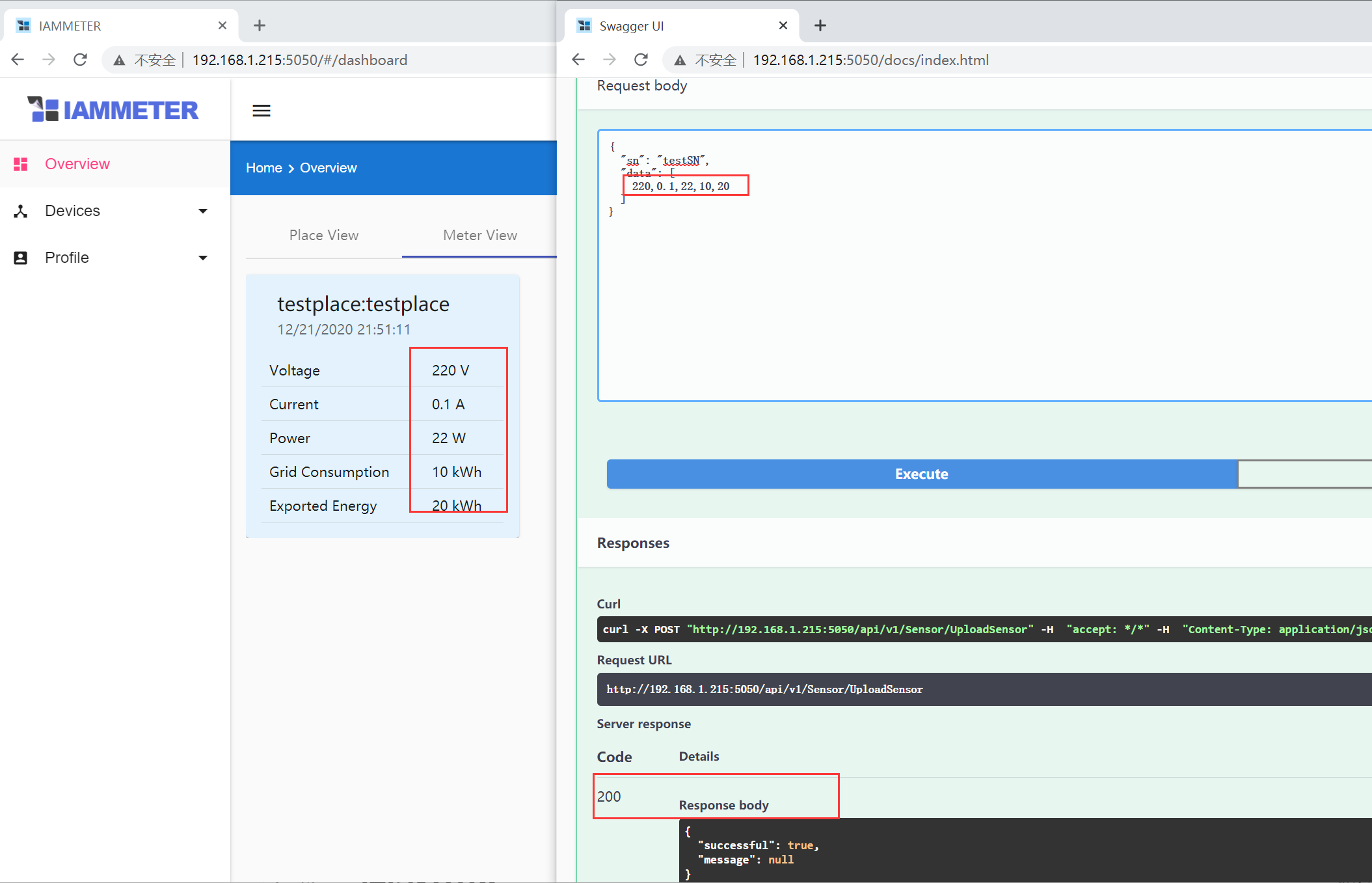Click the IAMMETER logo
This screenshot has width=1372, height=883.
coord(113,109)
